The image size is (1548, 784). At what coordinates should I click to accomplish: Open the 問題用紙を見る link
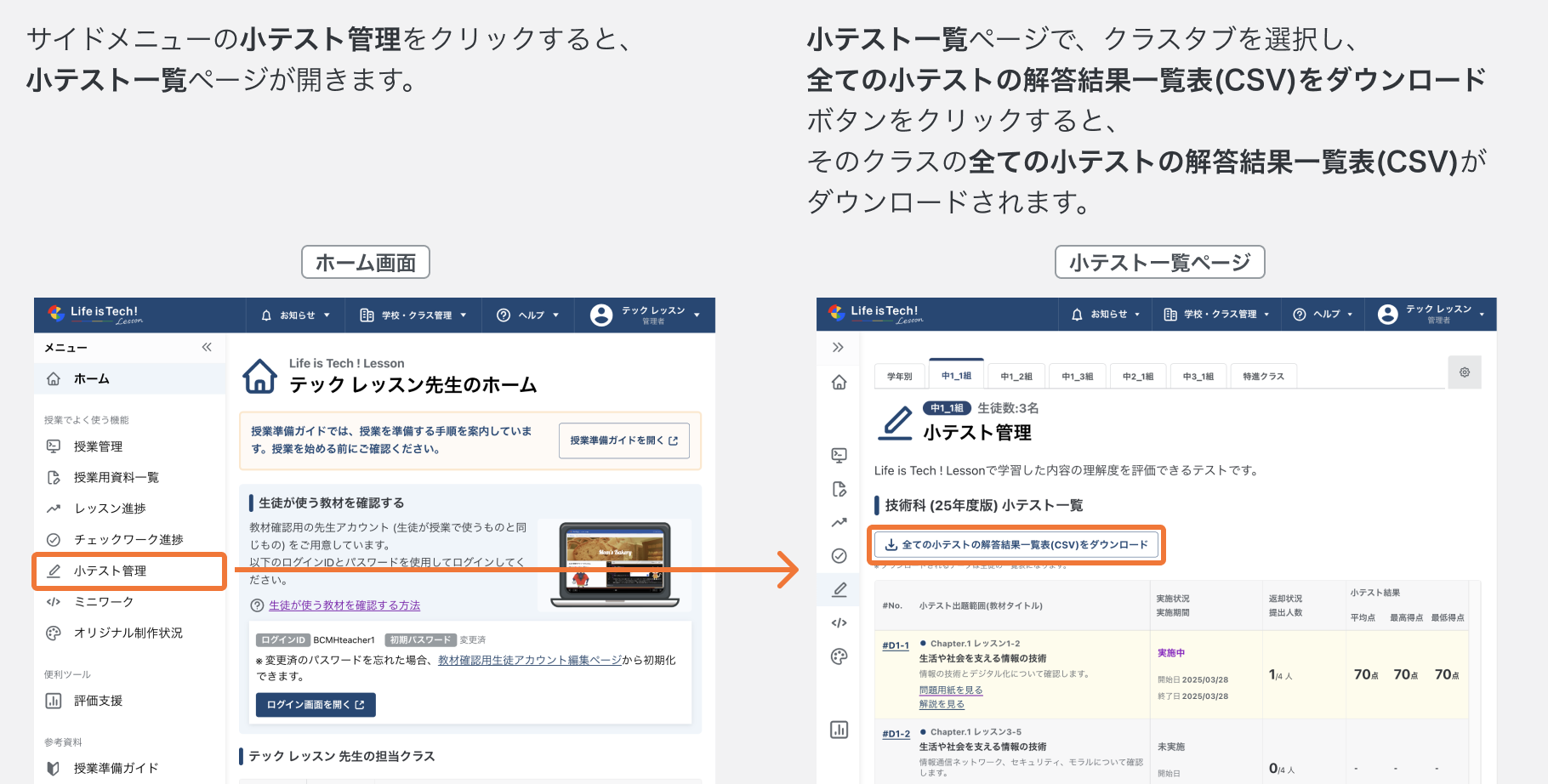point(952,690)
